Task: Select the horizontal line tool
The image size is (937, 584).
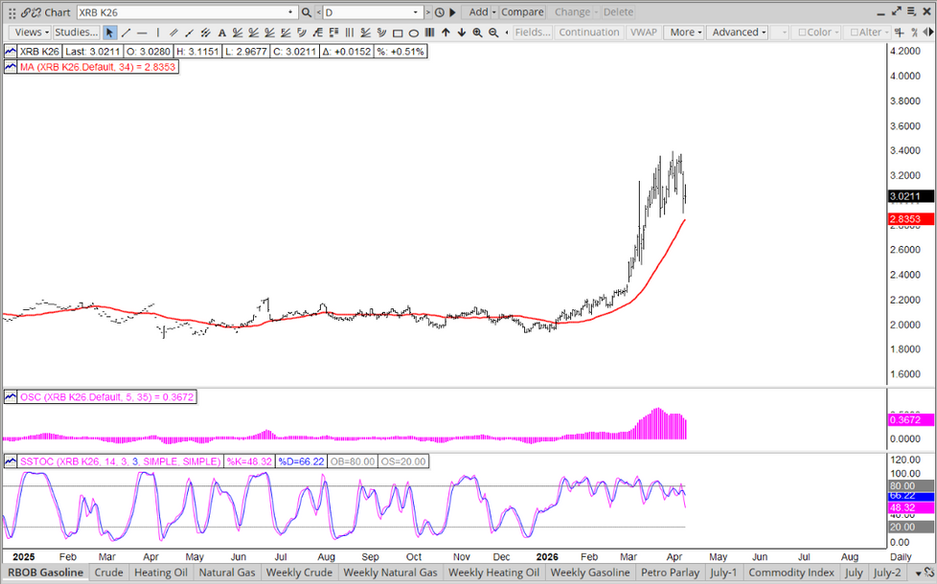Action: [x=142, y=32]
